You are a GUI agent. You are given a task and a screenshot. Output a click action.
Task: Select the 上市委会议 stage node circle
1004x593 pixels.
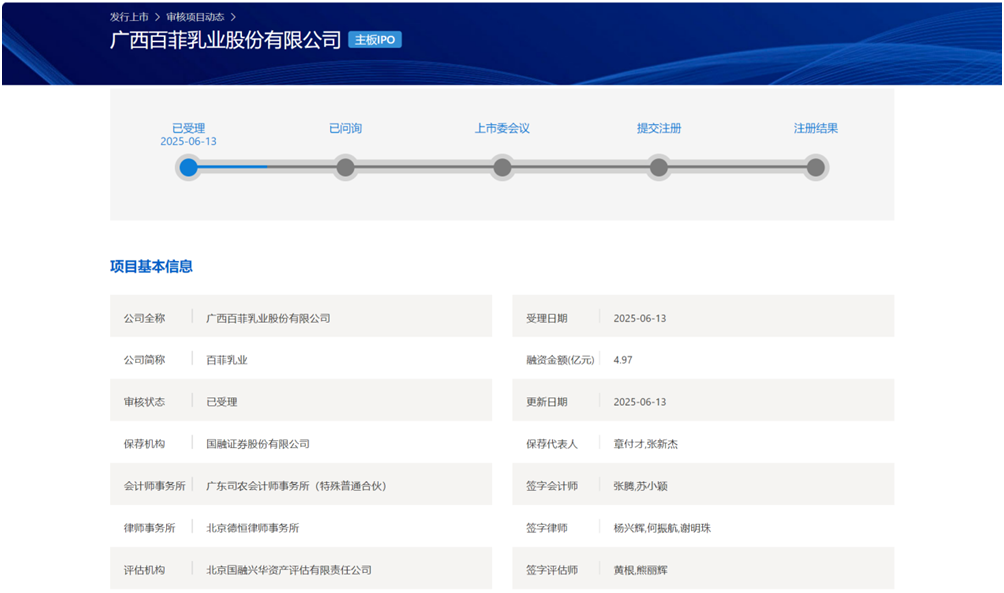point(502,167)
